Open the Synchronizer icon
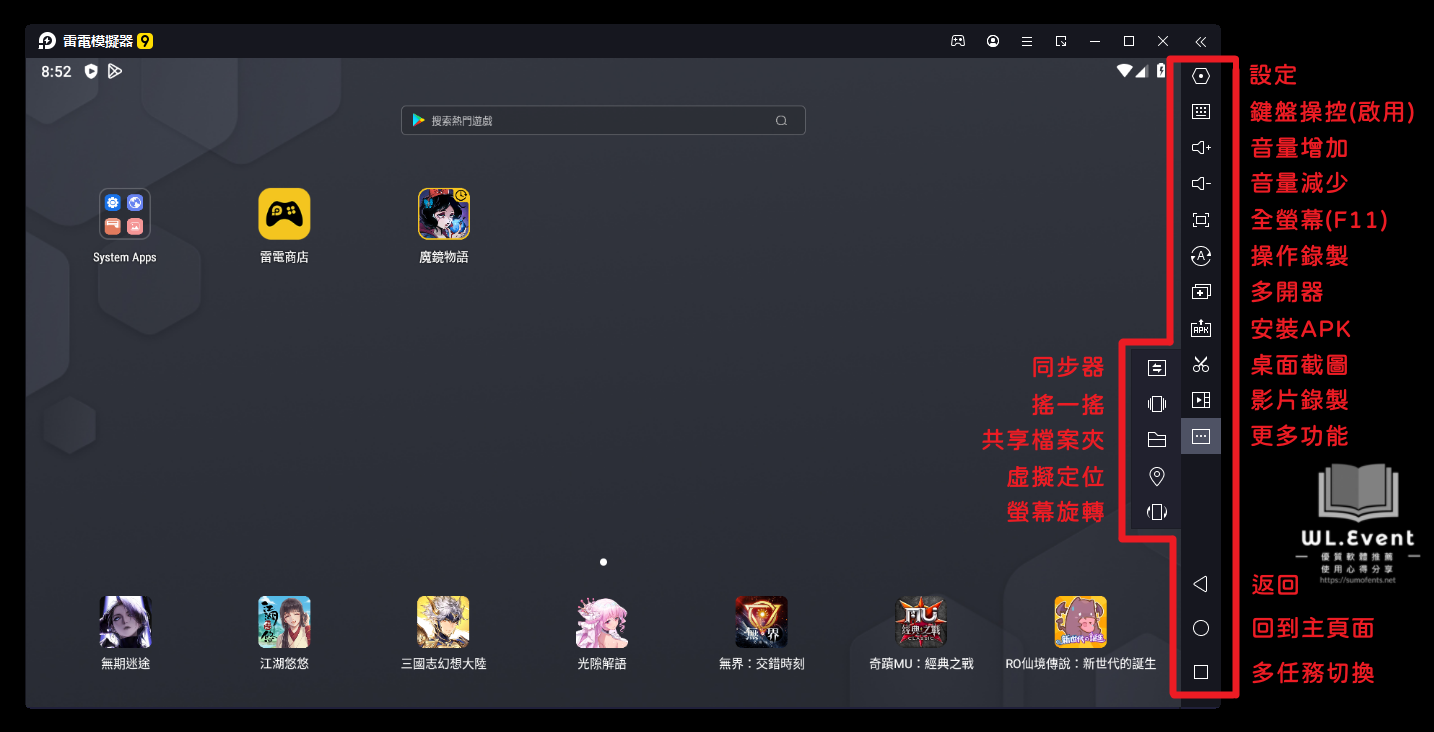 coord(1157,368)
